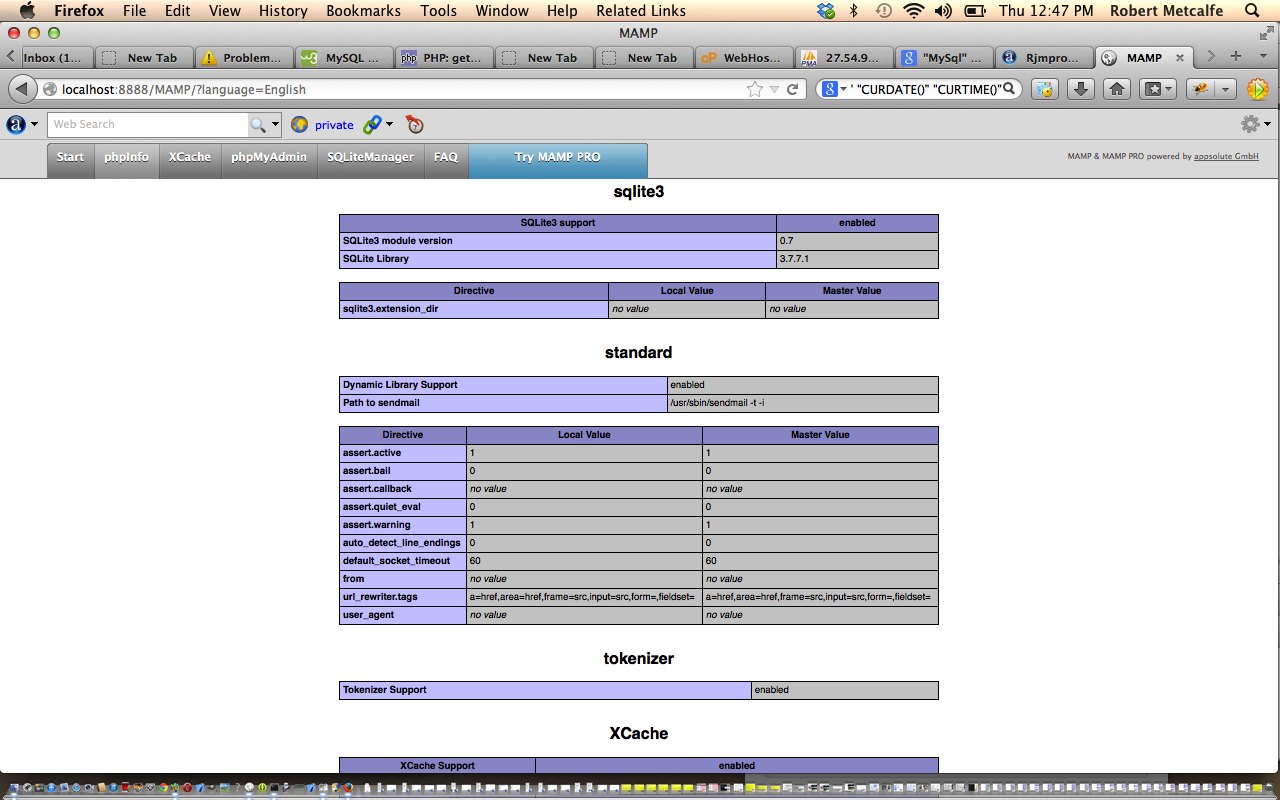1280x800 pixels.
Task: Open the toolbar gear settings icon
Action: 1250,124
